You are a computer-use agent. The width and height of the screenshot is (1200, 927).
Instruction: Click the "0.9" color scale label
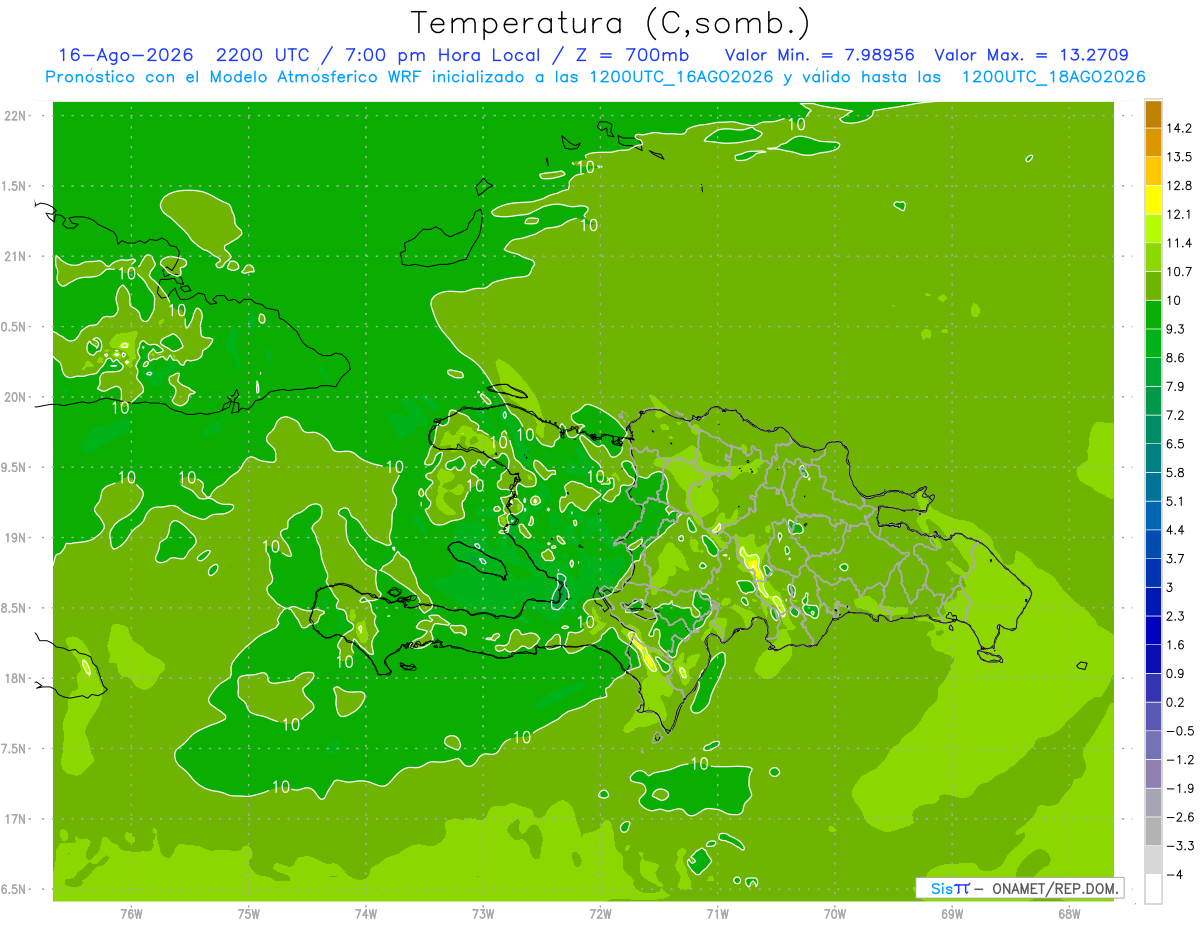pos(1177,673)
